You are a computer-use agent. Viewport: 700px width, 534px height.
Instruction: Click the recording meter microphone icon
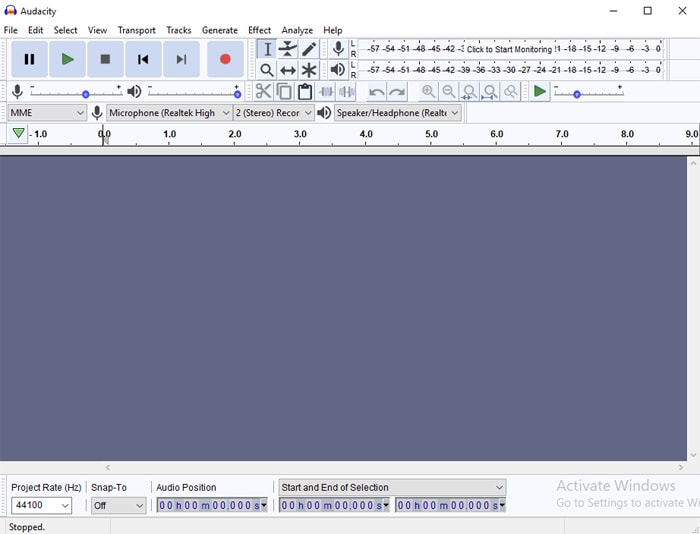338,49
